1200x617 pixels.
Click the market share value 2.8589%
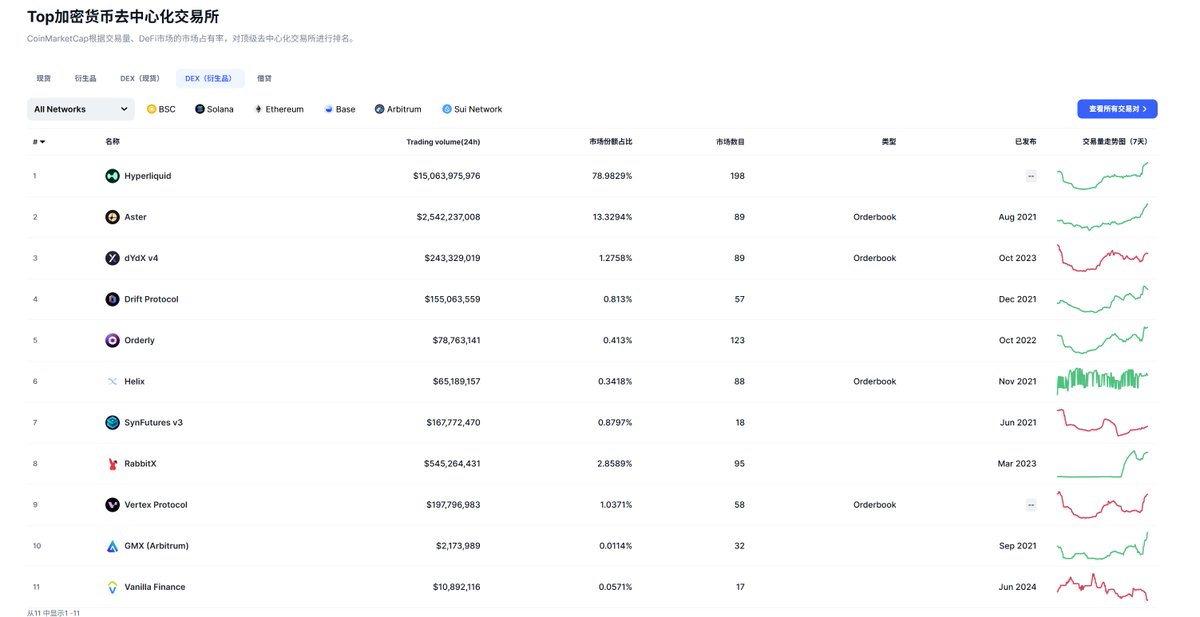614,464
